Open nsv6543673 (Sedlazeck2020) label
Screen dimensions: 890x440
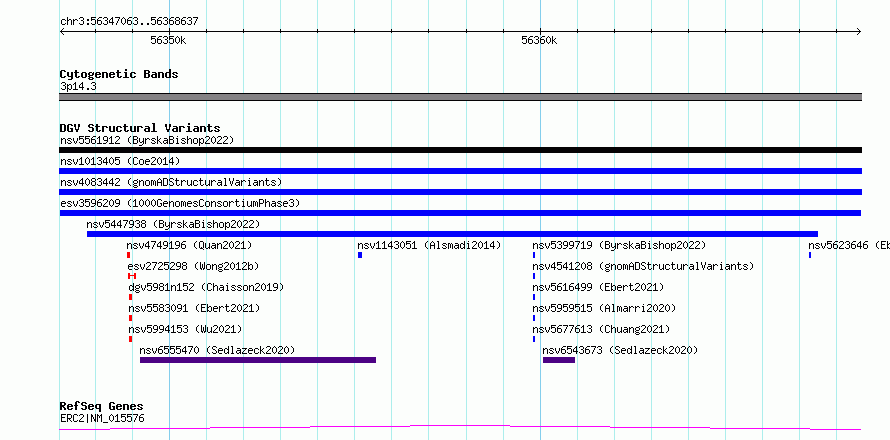pyautogui.click(x=620, y=350)
